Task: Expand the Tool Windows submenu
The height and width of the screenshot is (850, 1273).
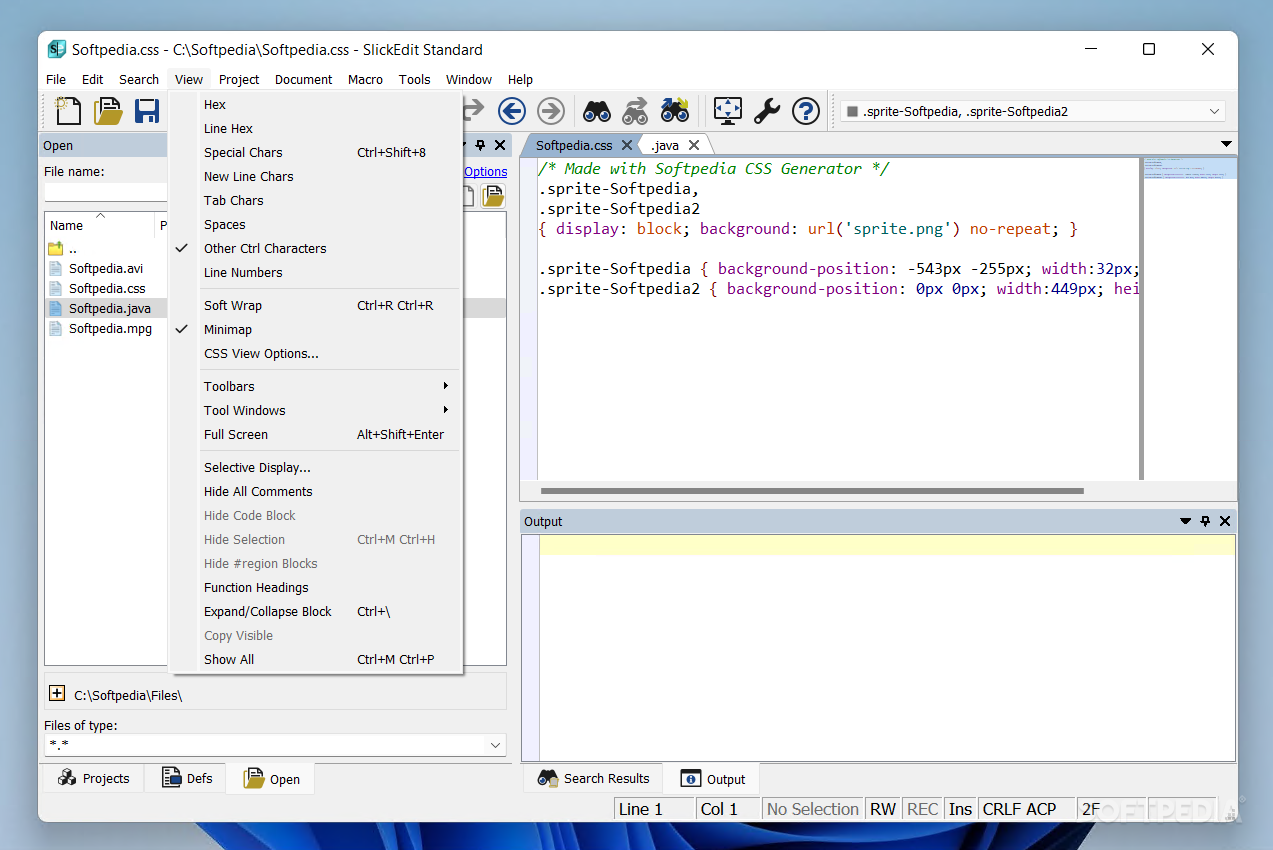Action: (316, 410)
